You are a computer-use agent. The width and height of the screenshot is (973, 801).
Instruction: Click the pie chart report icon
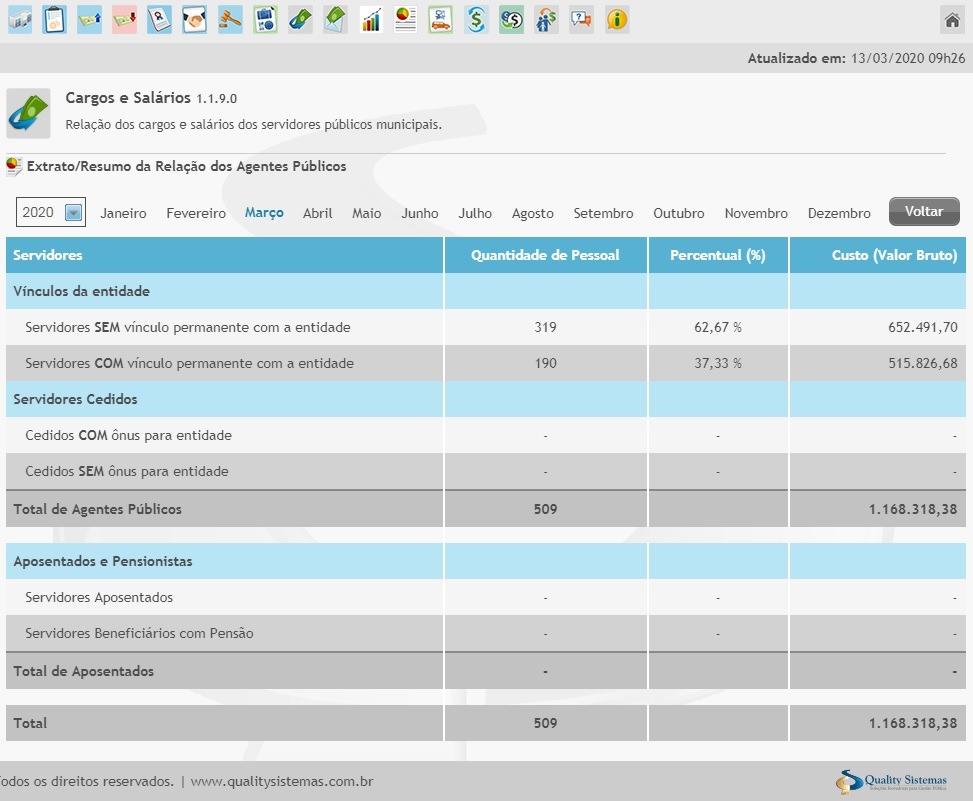pyautogui.click(x=405, y=19)
